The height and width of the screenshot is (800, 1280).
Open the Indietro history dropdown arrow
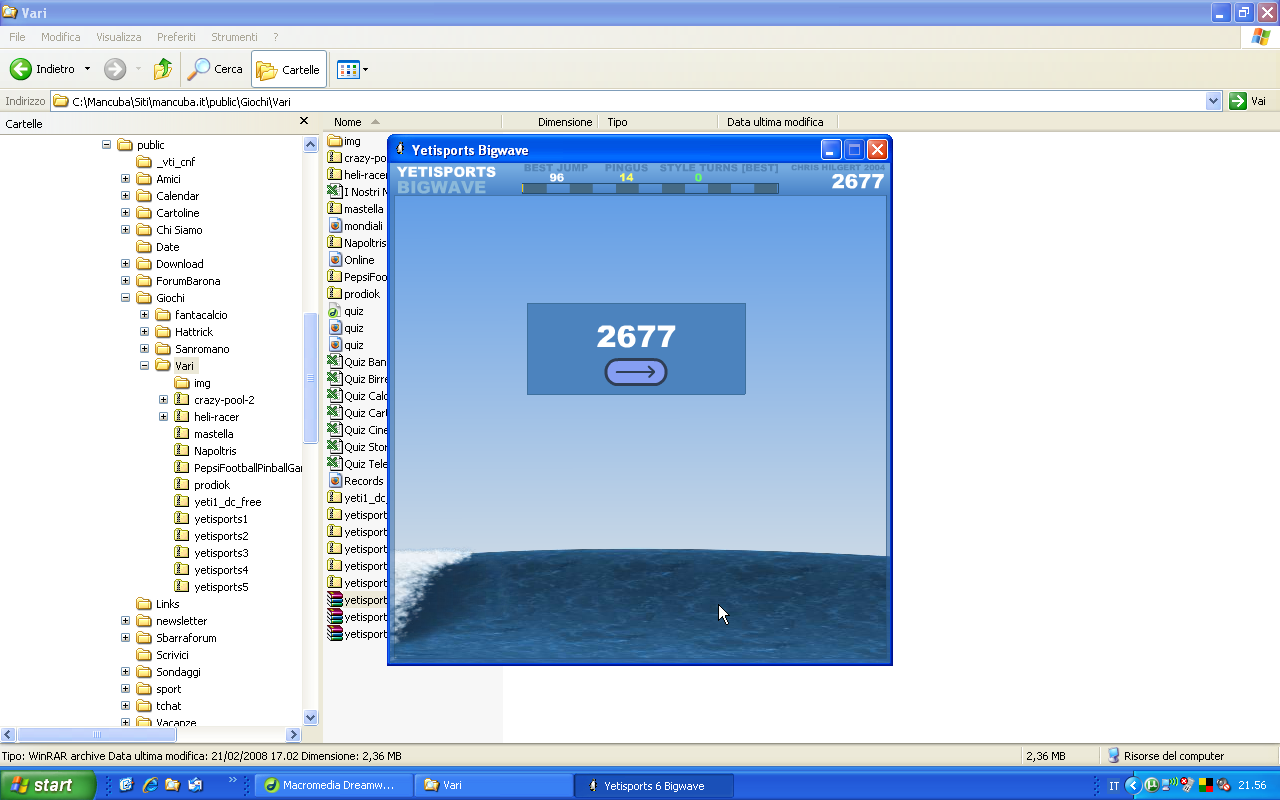[87, 69]
